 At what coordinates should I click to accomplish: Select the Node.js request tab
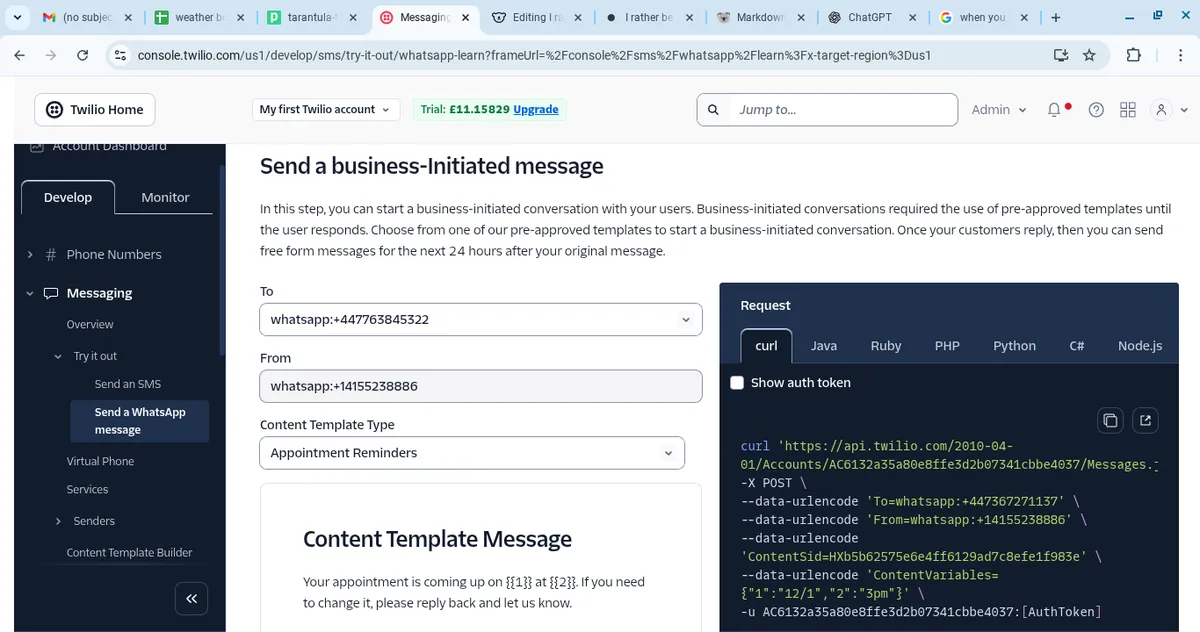[x=1139, y=346]
